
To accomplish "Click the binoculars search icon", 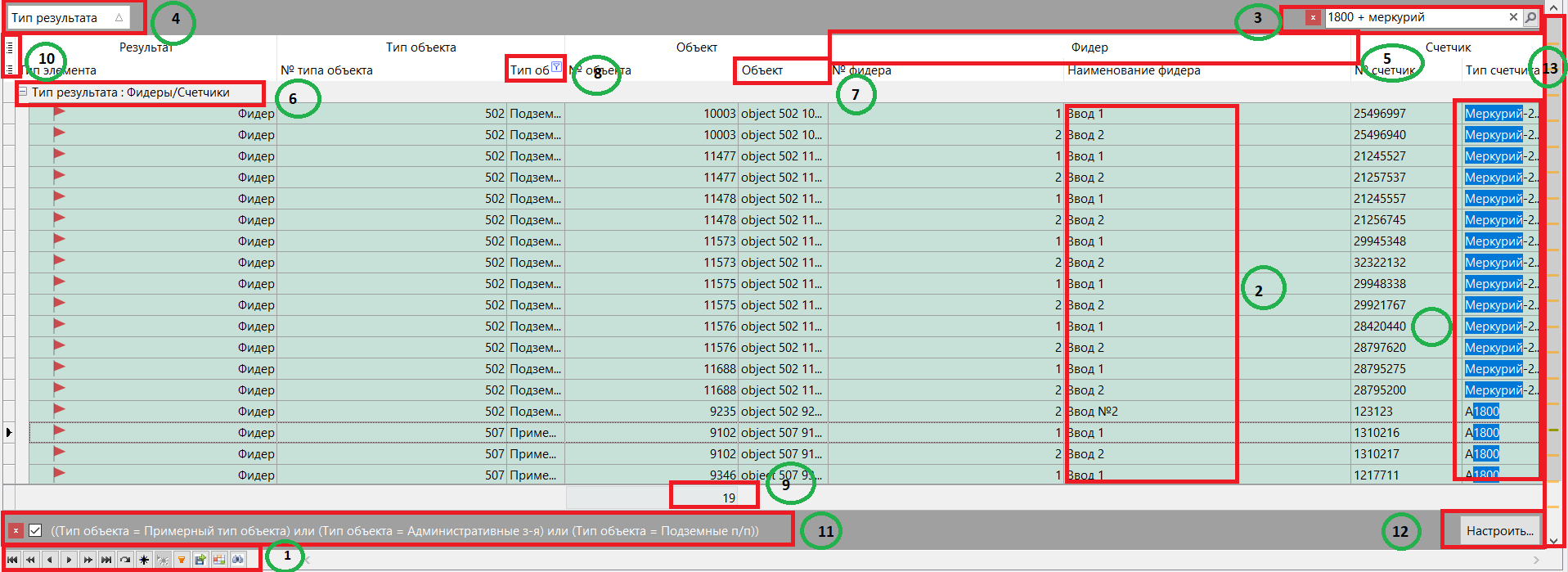I will click(x=238, y=560).
